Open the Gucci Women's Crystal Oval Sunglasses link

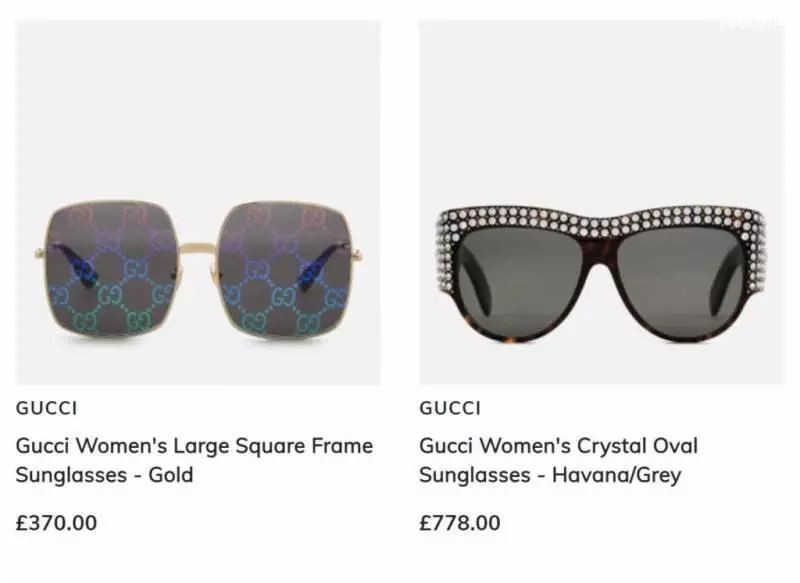(x=559, y=460)
